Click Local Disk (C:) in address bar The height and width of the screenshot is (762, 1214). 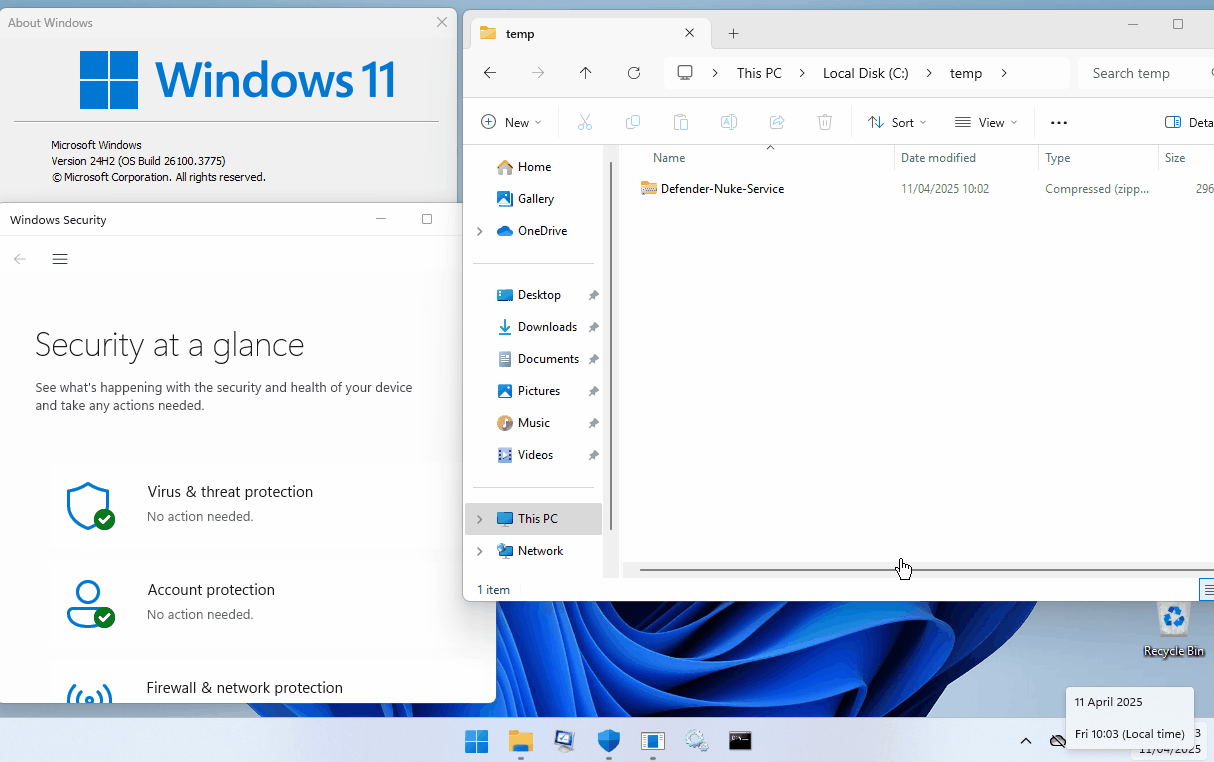pos(866,73)
